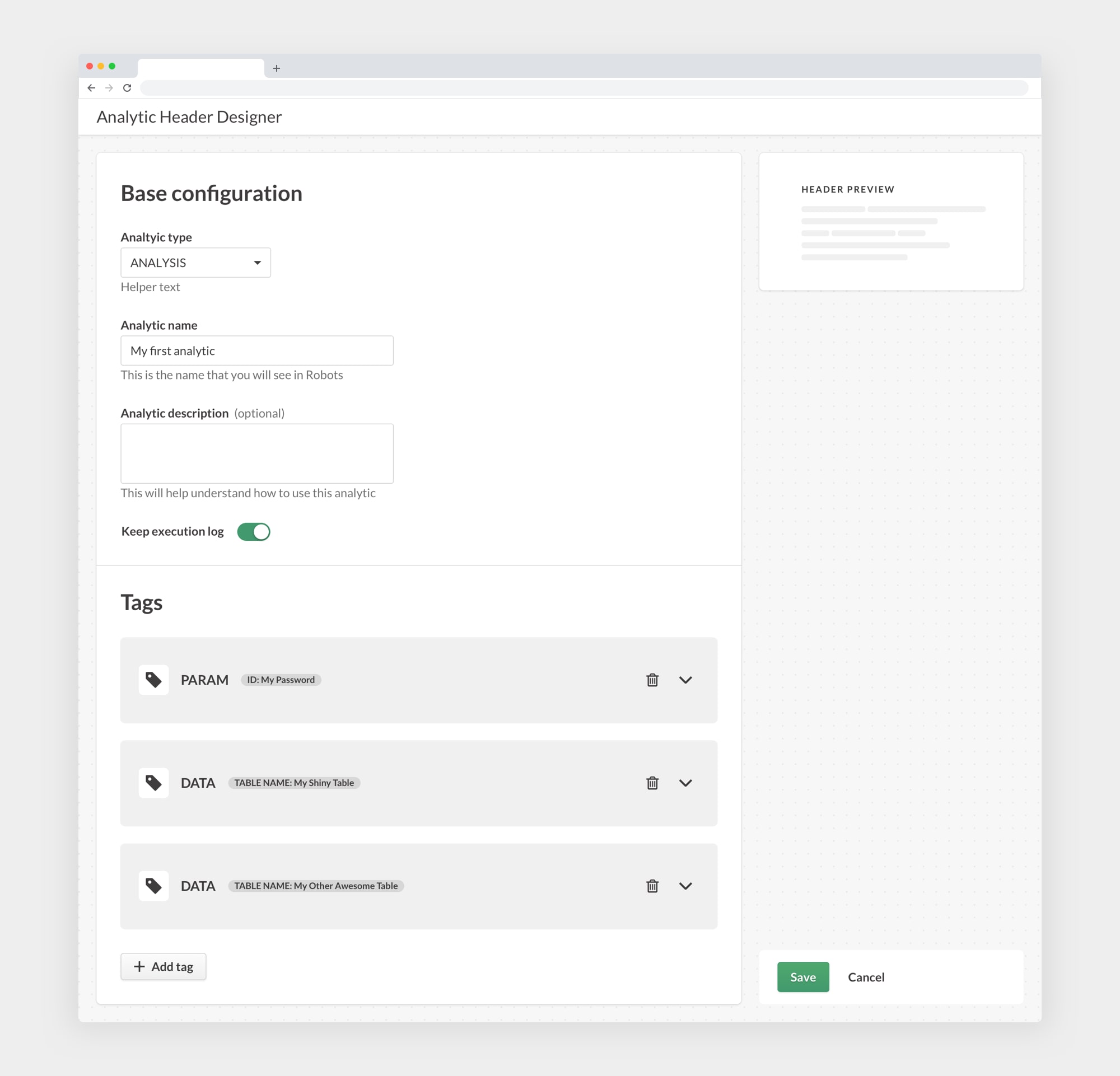The height and width of the screenshot is (1076, 1120).
Task: Click the Add tag button
Action: pyautogui.click(x=163, y=966)
